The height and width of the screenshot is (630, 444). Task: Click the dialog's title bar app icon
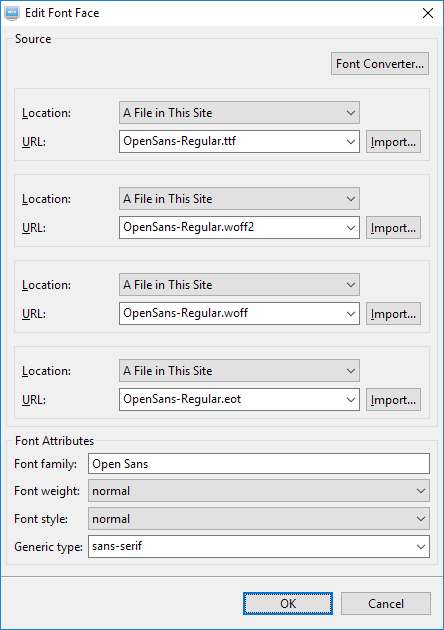tap(12, 13)
